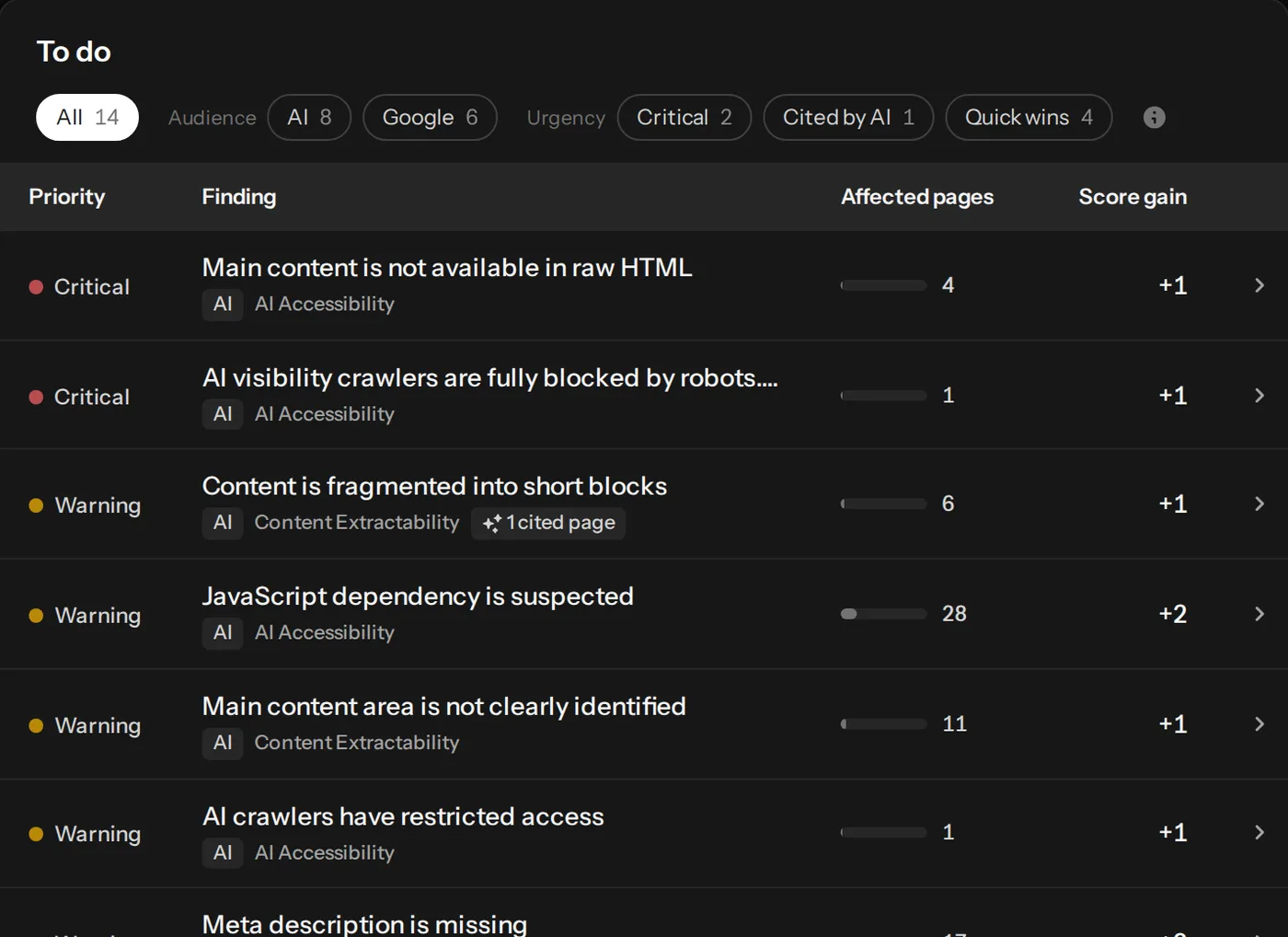The image size is (1288, 937).
Task: Open 'Content is fragmented into short blocks' finding
Action: coord(434,486)
